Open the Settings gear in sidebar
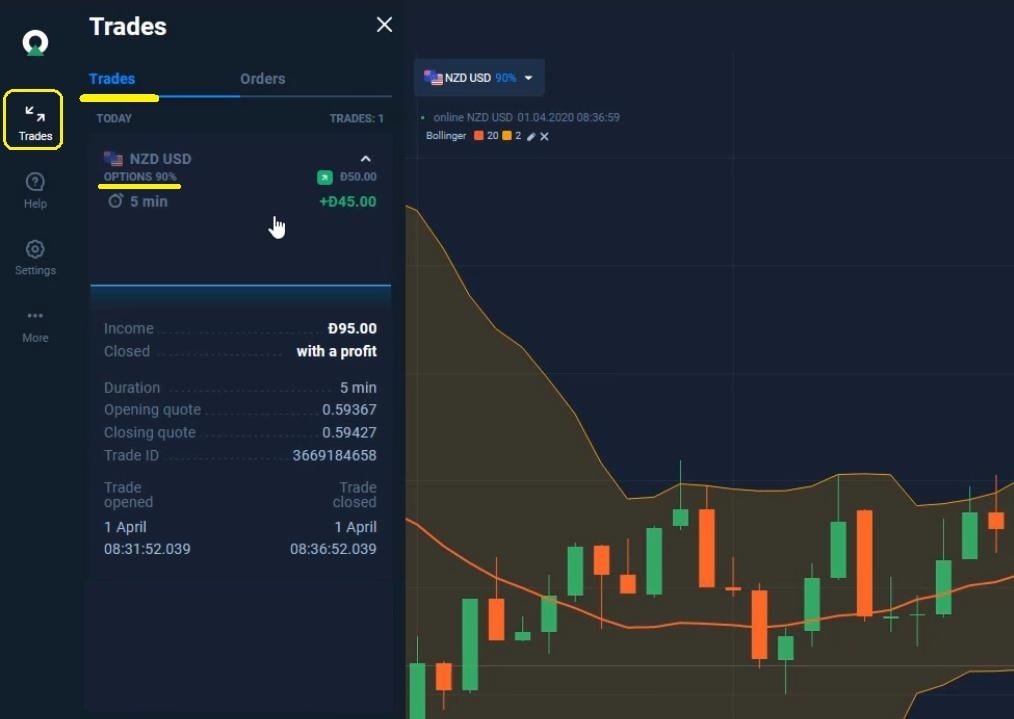 [35, 257]
